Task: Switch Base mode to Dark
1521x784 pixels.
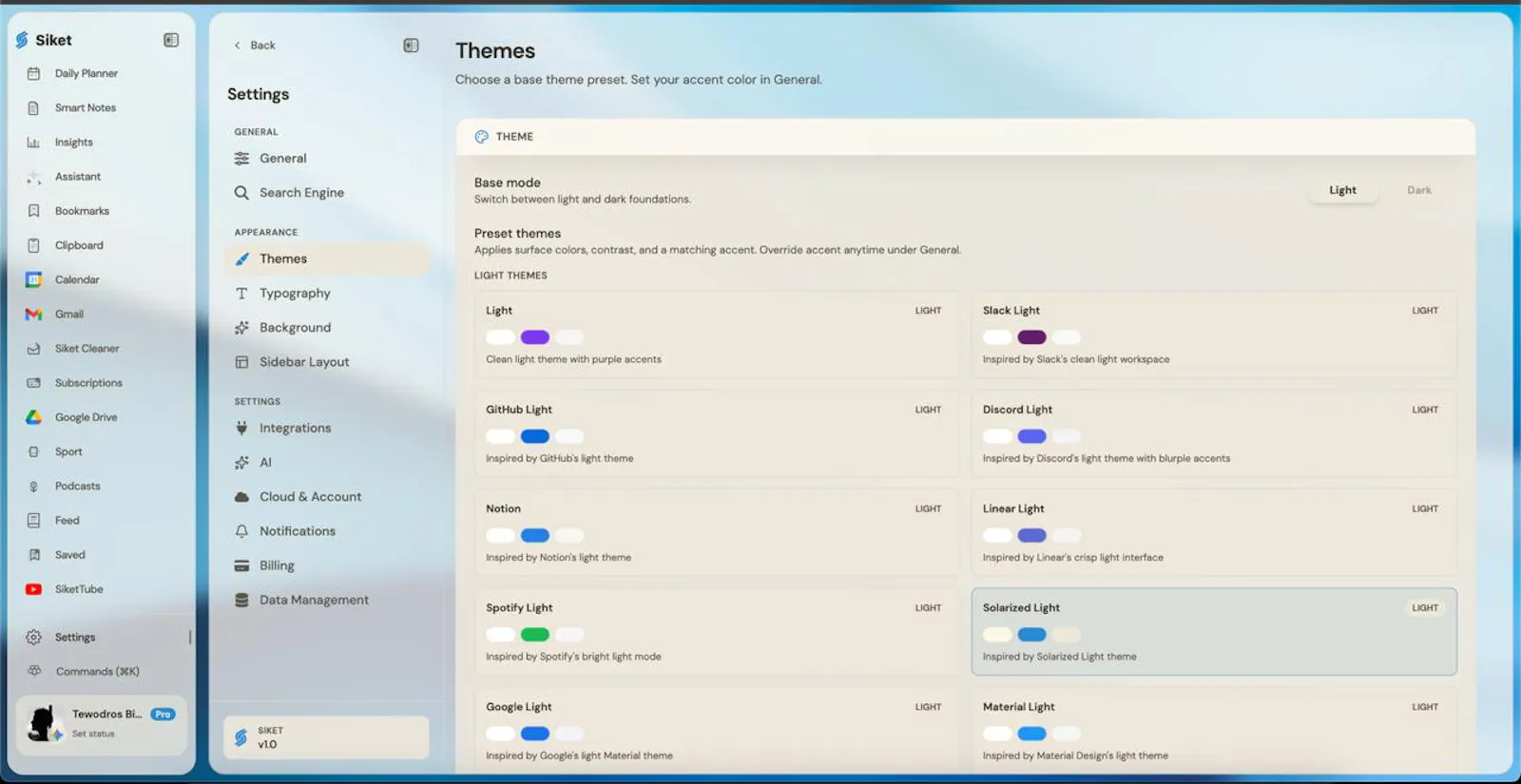Action: coord(1418,190)
